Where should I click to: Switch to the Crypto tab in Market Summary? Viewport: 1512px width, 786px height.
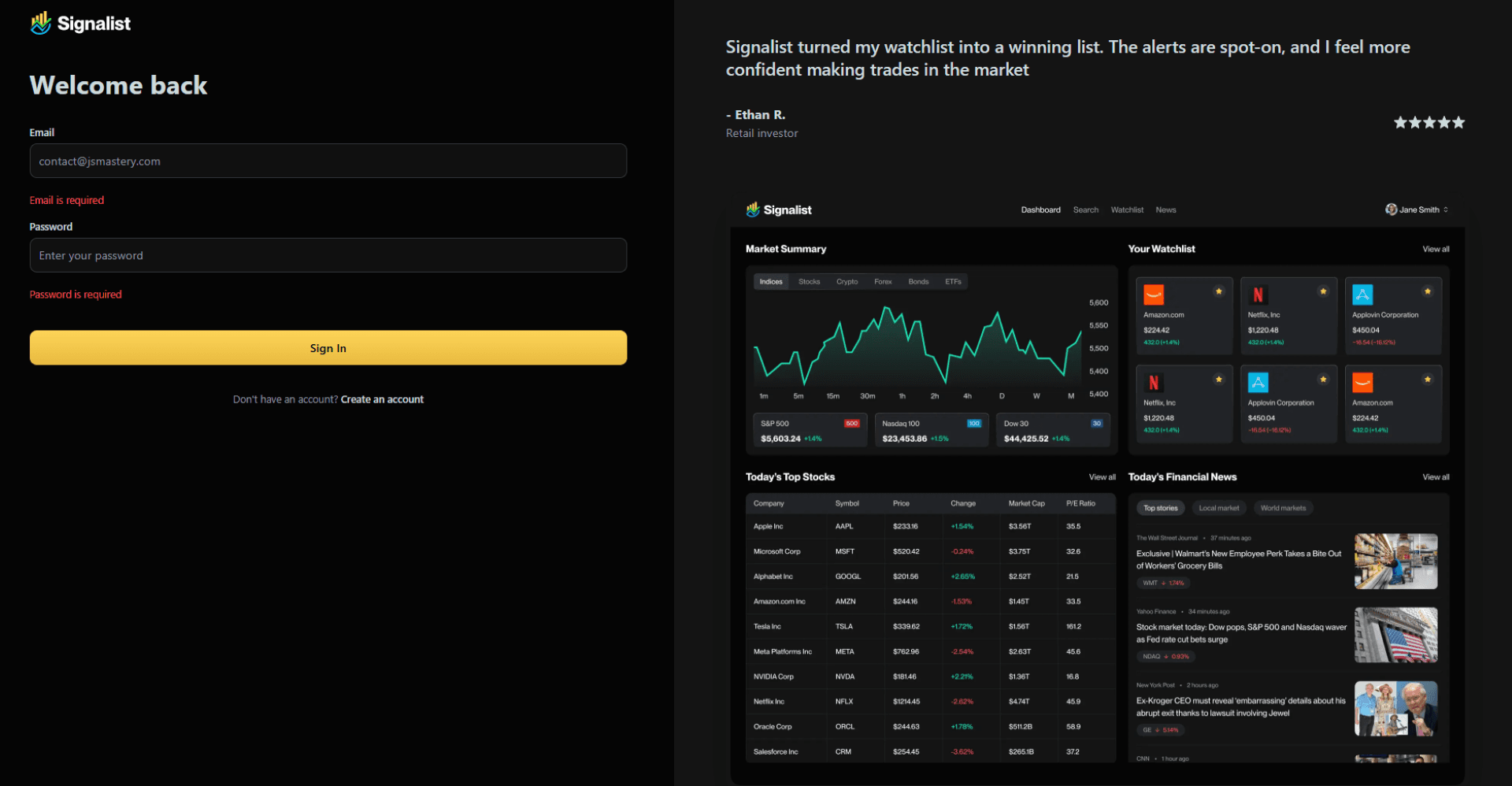point(847,281)
